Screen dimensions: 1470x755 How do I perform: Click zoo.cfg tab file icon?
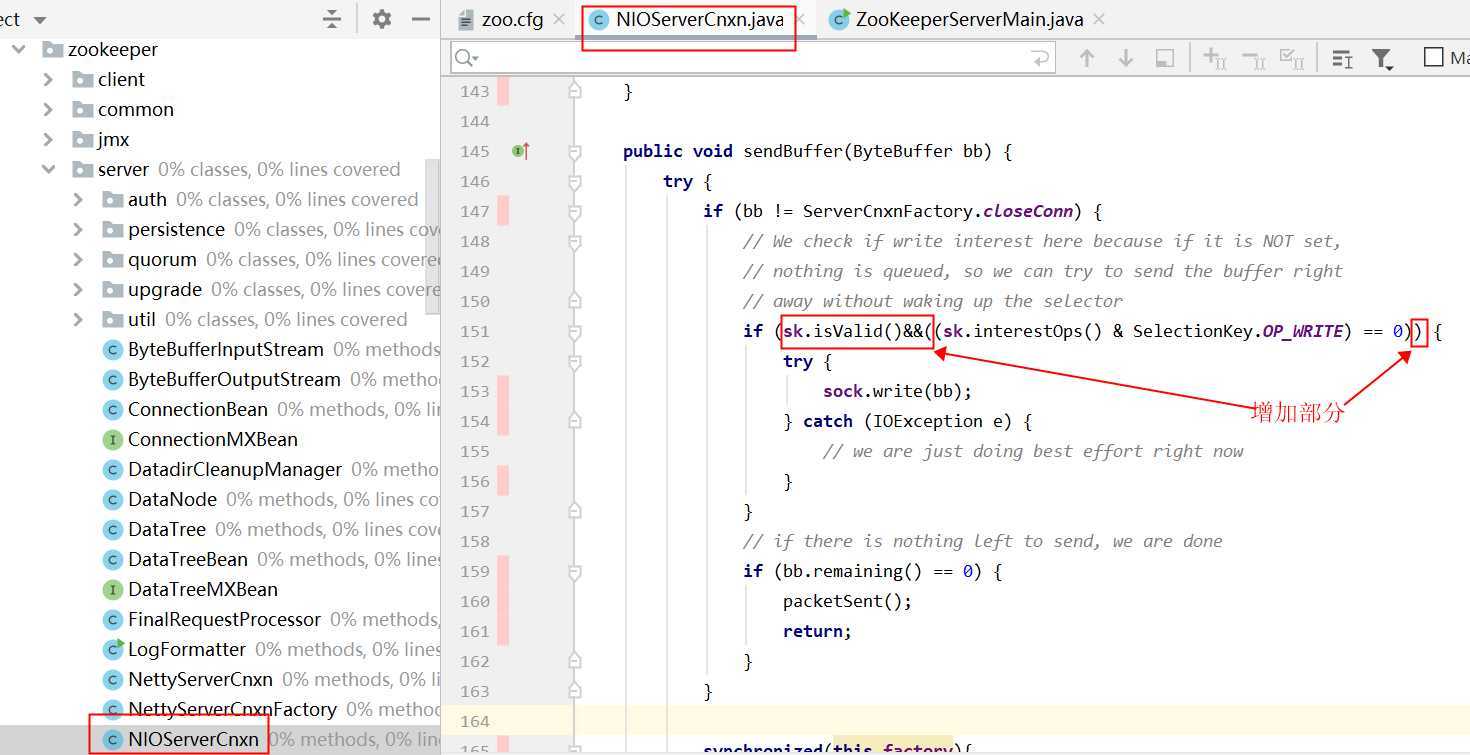tap(464, 19)
